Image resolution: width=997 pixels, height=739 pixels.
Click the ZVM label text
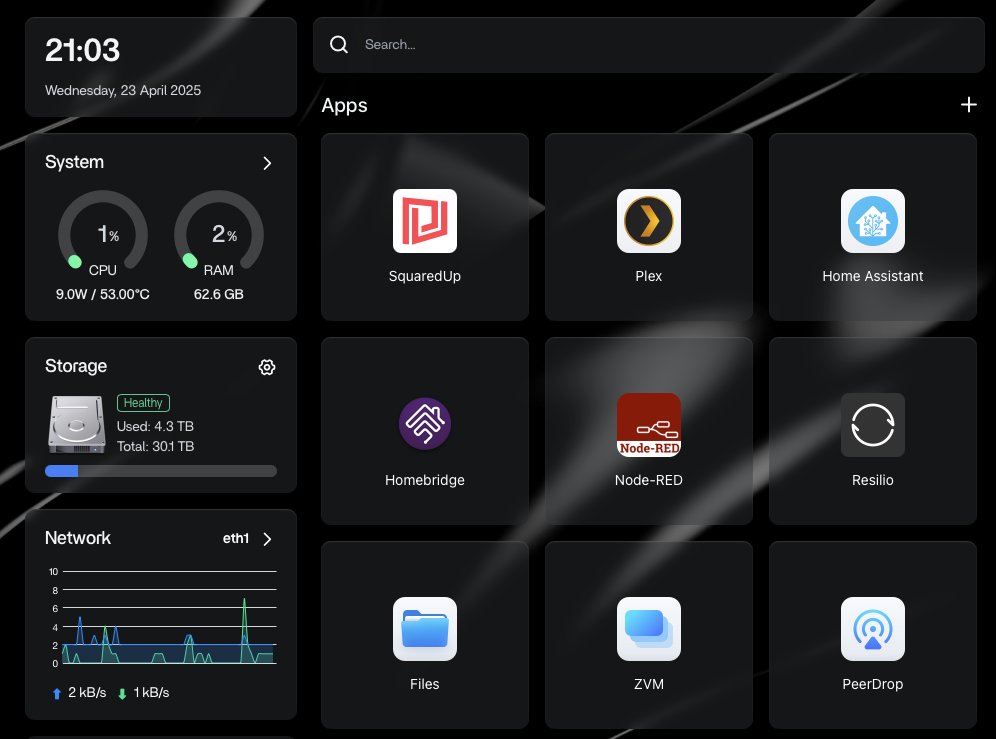649,684
